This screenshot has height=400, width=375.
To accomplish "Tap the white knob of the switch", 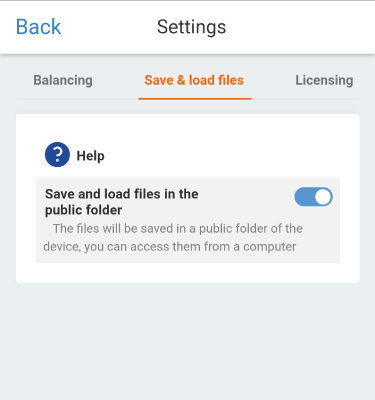I will pos(323,197).
